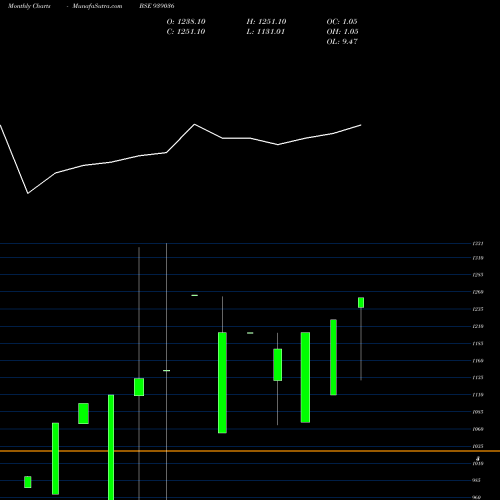Click the 985 price axis label
The image size is (500, 500).
(x=477, y=480)
